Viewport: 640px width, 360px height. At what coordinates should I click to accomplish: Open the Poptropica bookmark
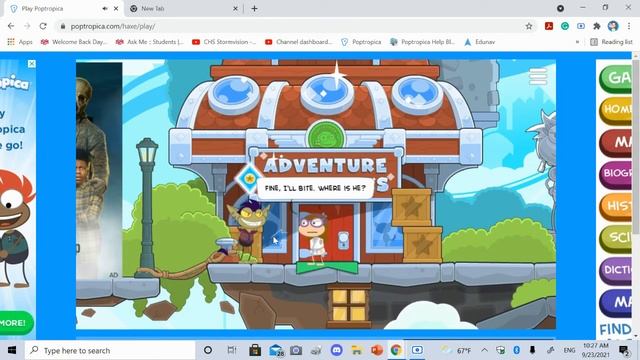(x=361, y=42)
